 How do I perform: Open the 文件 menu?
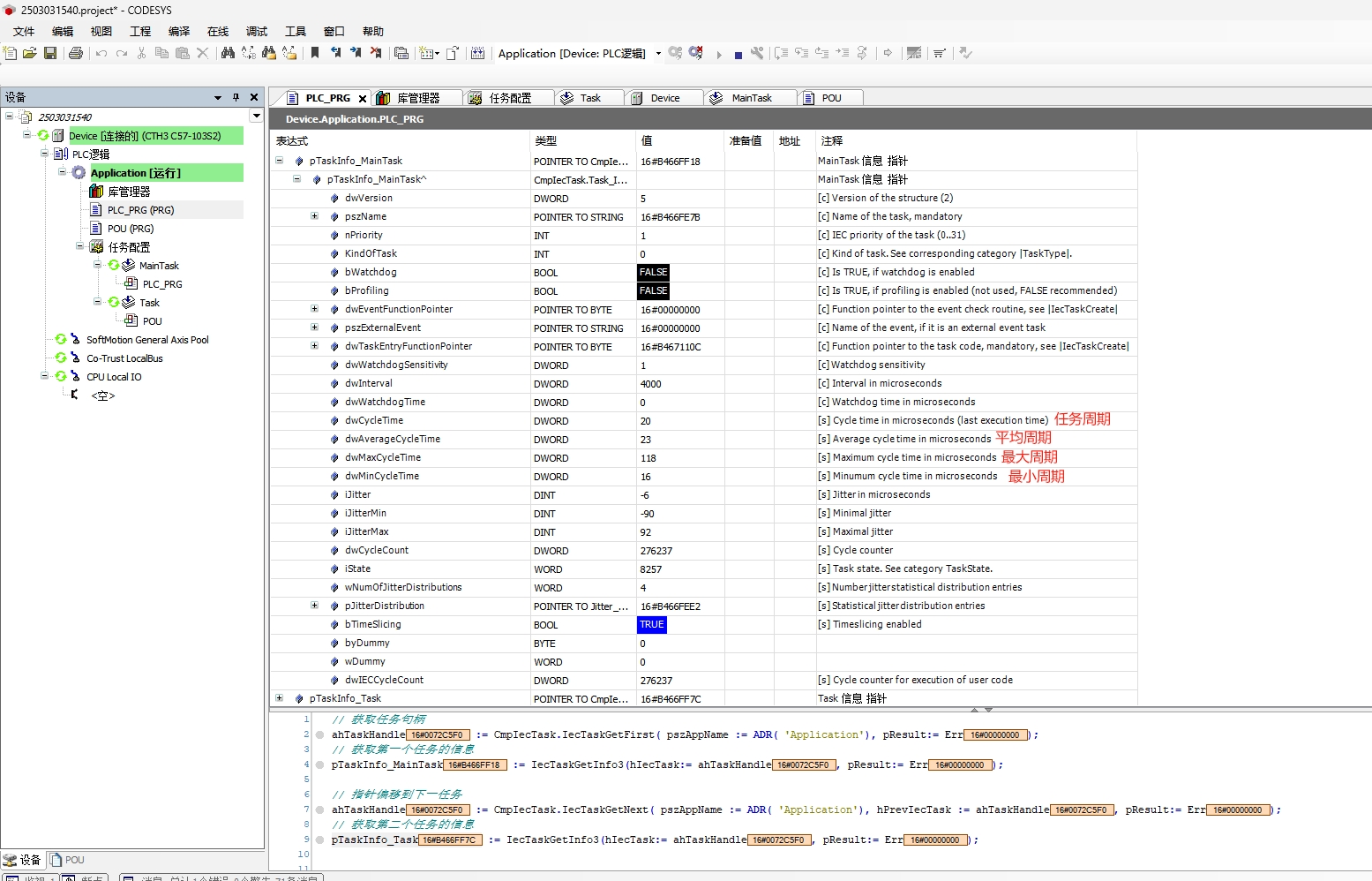24,31
